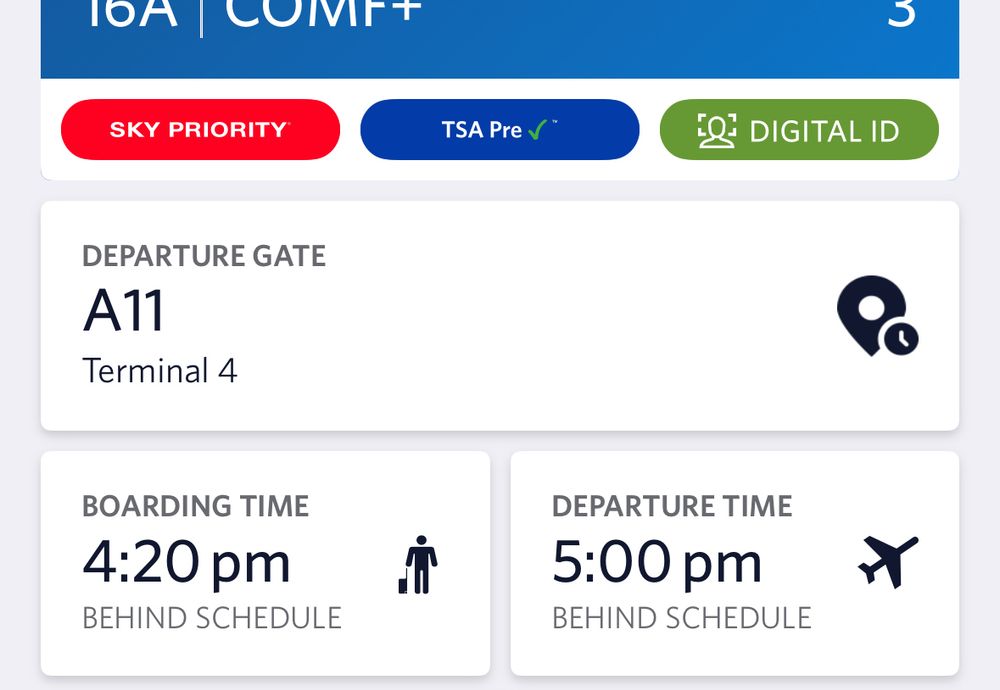Tap the 5:00 pm departure time
Screen dimensions: 1000x690
(657, 562)
